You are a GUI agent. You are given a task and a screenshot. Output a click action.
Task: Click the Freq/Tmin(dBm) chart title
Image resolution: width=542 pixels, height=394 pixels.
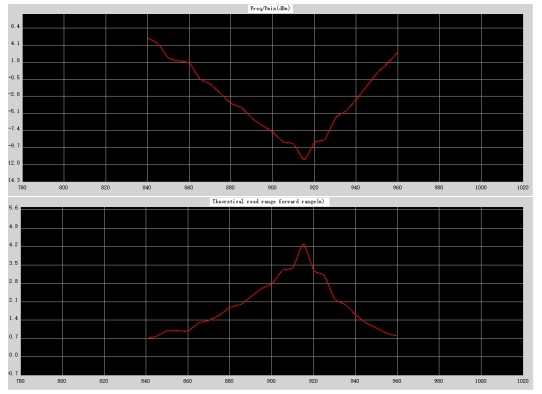(x=270, y=9)
